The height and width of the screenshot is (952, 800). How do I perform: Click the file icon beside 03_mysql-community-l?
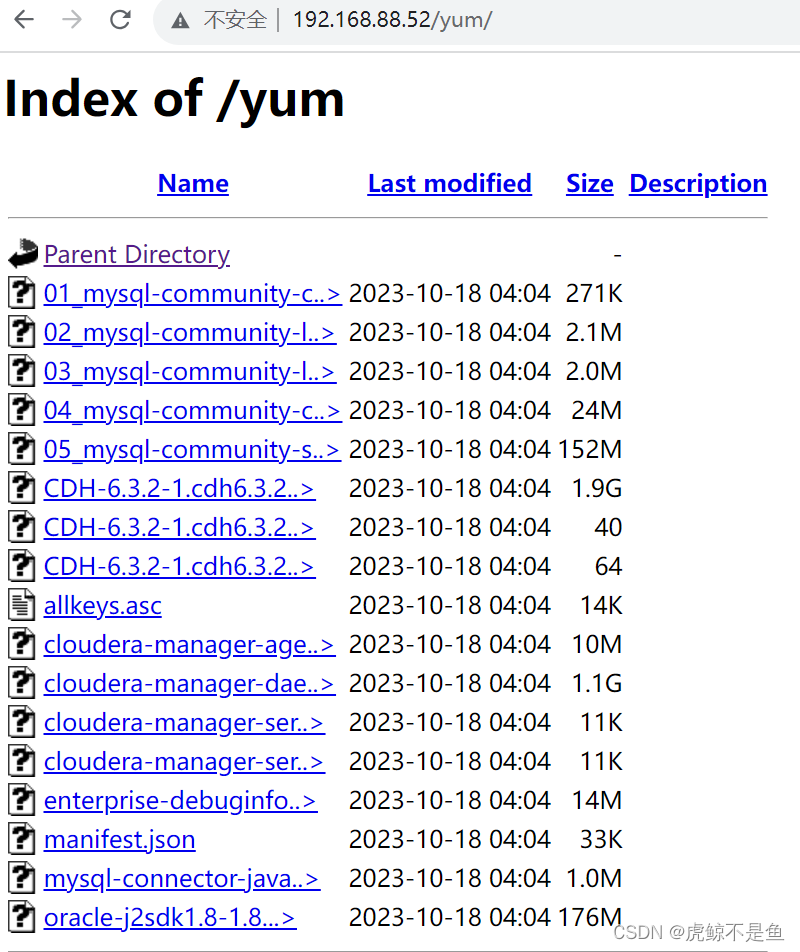(x=22, y=370)
